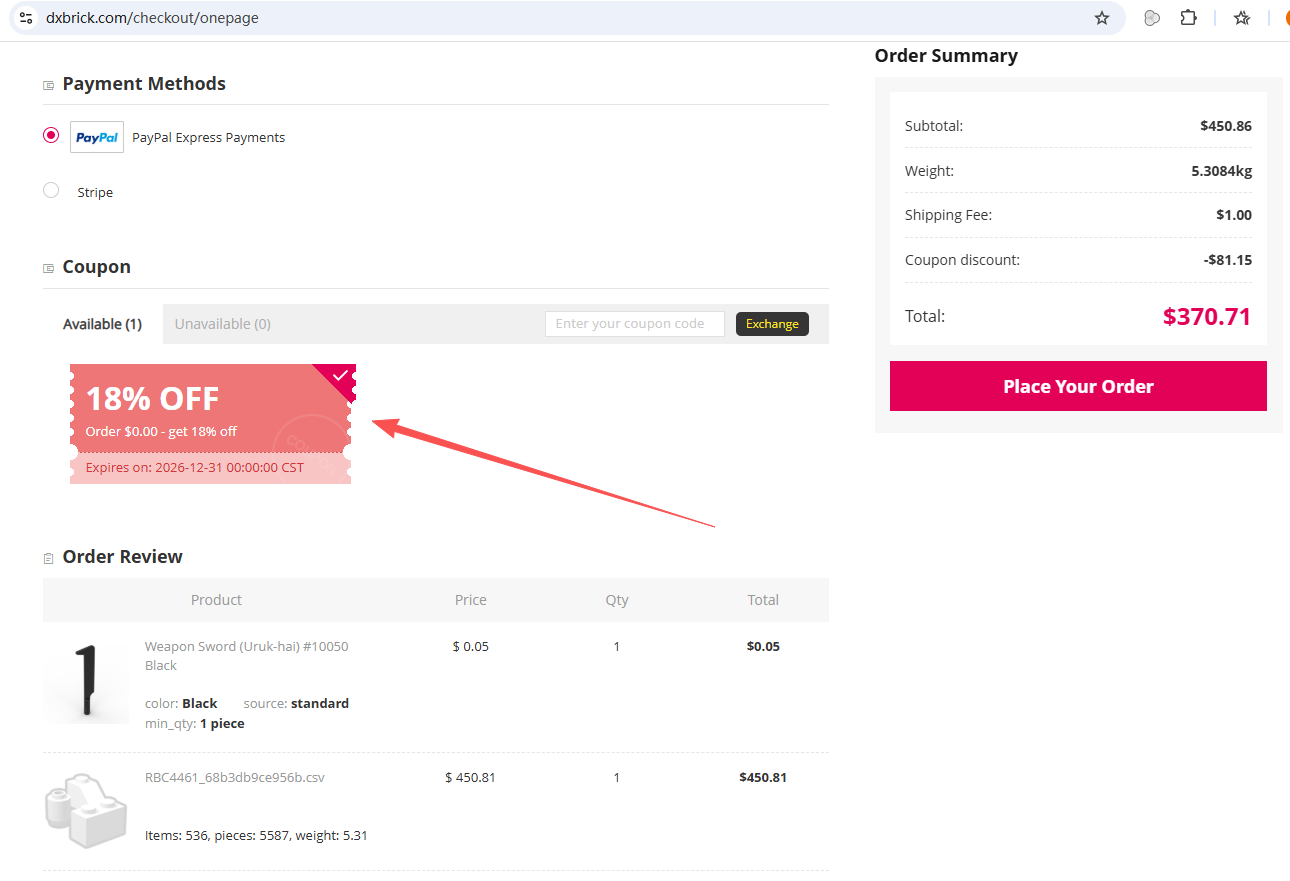Image resolution: width=1290 pixels, height=881 pixels.
Task: Click the PayPal logo icon
Action: tap(97, 137)
